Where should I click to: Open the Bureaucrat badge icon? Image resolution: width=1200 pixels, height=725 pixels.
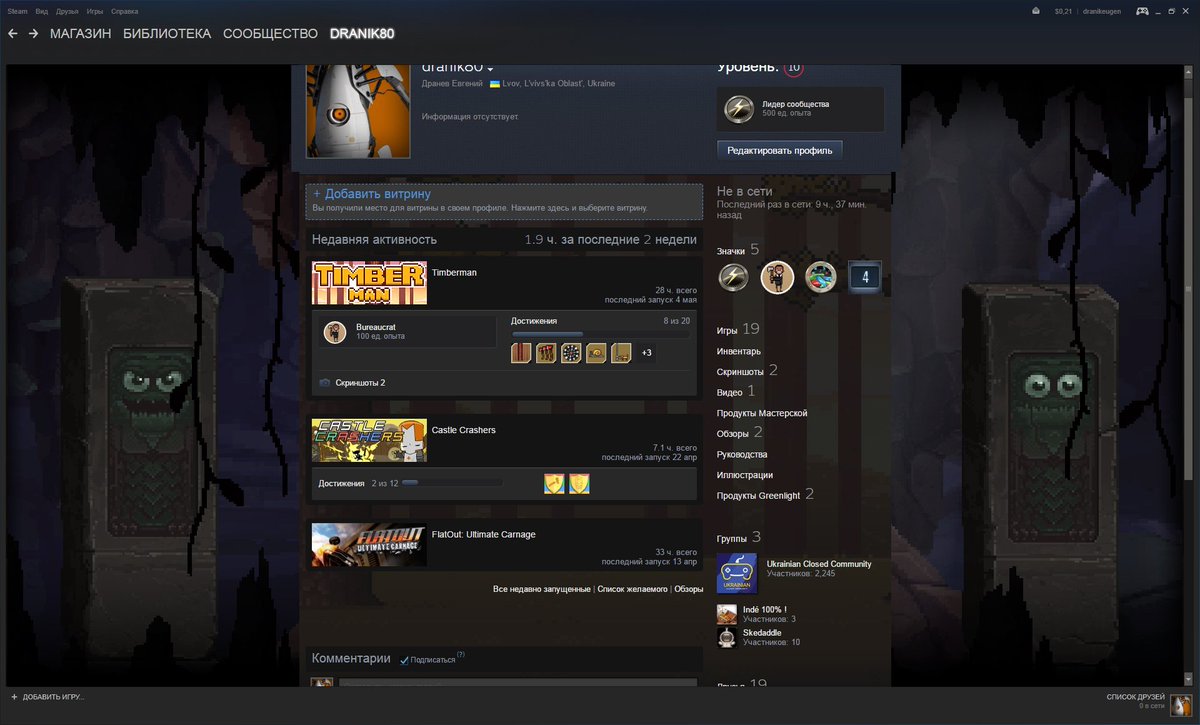tap(336, 332)
